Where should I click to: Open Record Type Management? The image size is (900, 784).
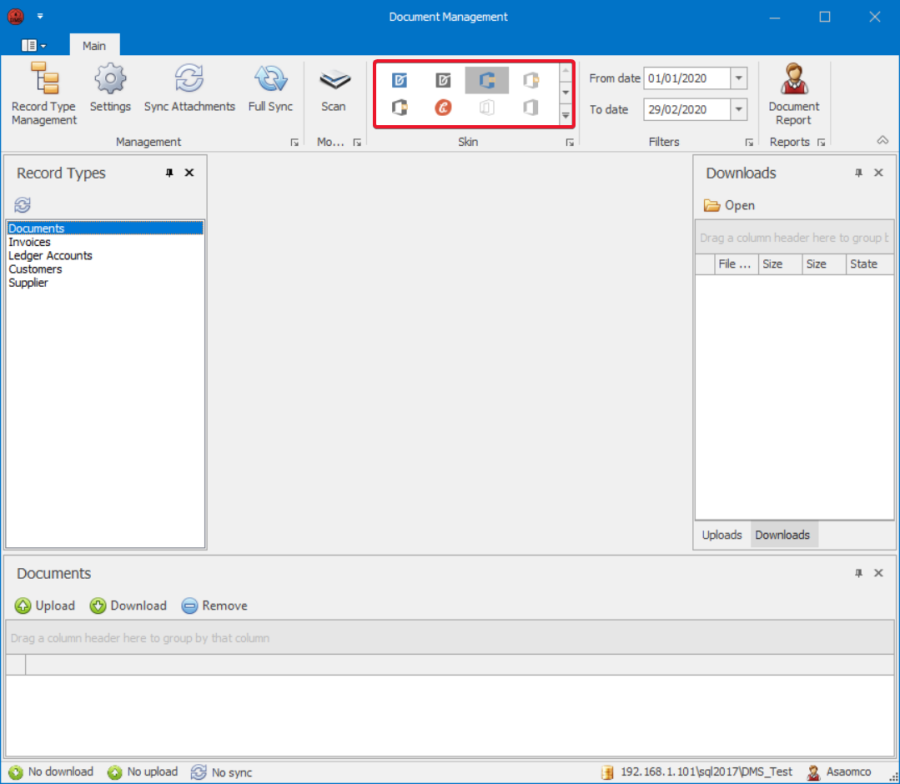coord(44,93)
